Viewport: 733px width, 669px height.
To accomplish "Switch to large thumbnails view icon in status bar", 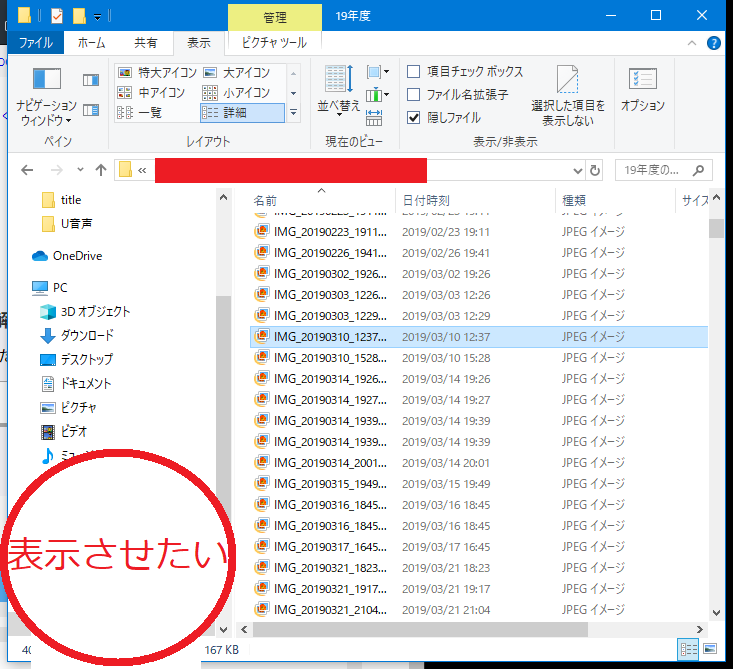I will click(711, 648).
